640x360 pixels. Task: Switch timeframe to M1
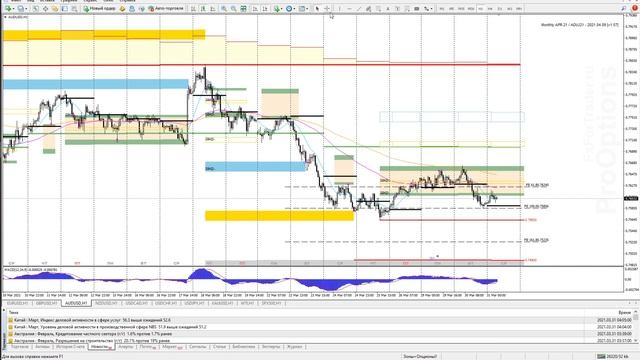[x=442, y=8]
